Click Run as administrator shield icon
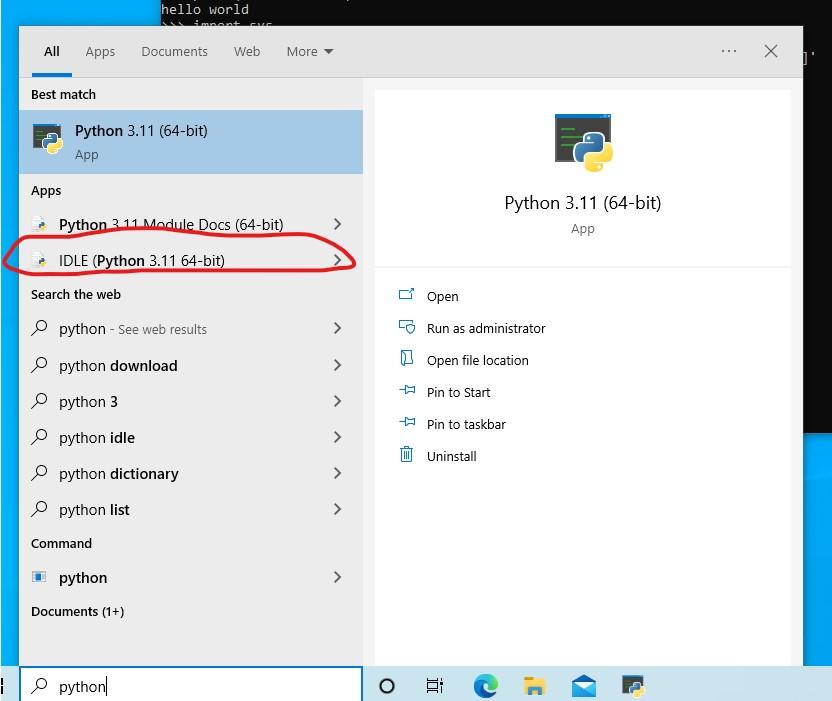Viewport: 832px width, 701px height. 406,327
